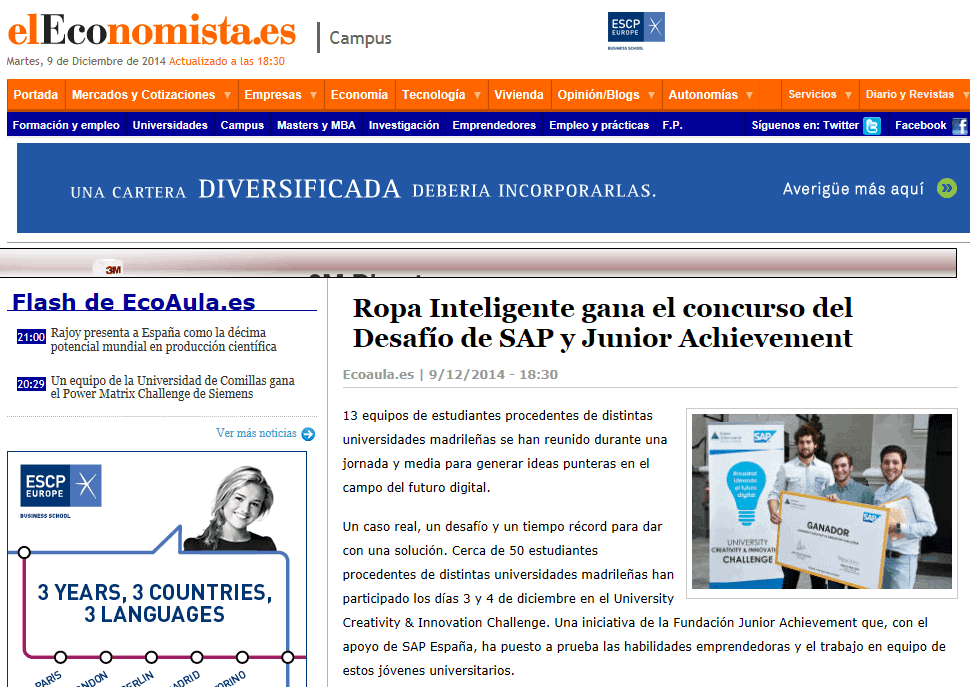Click green arrow icon in blue banner
Screen dimensions: 970x687
coord(946,188)
